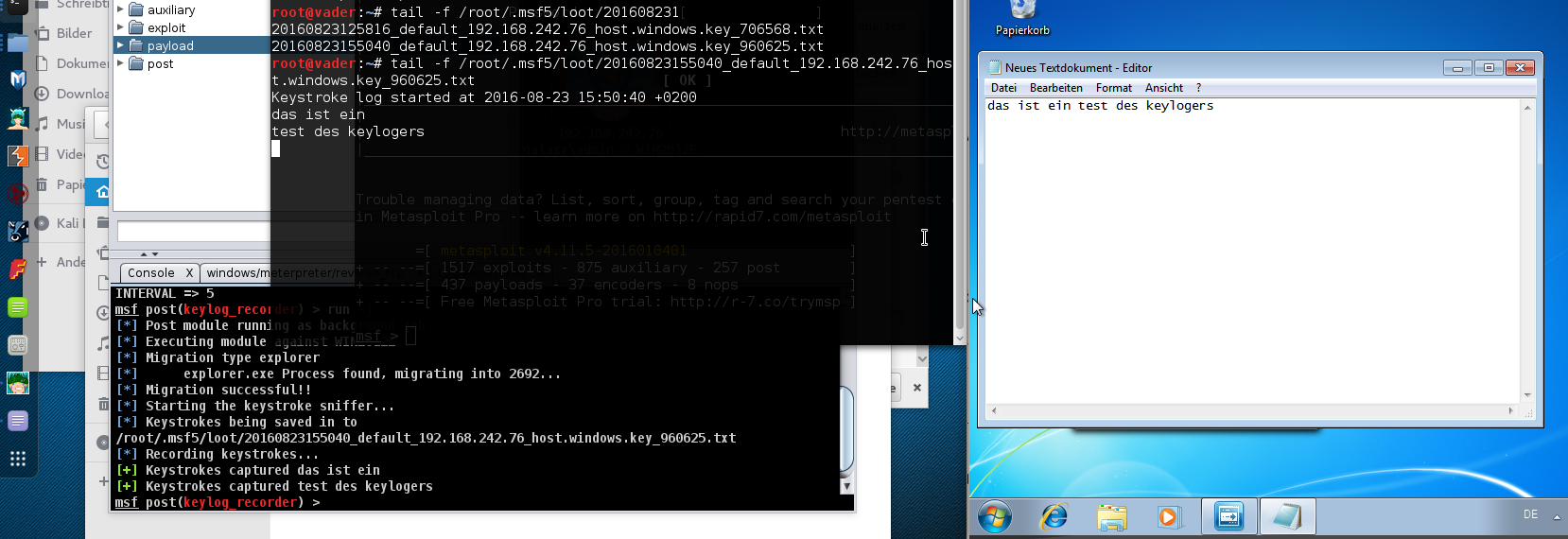Close the Console tab with its X
This screenshot has height=539, width=1568.
point(189,273)
